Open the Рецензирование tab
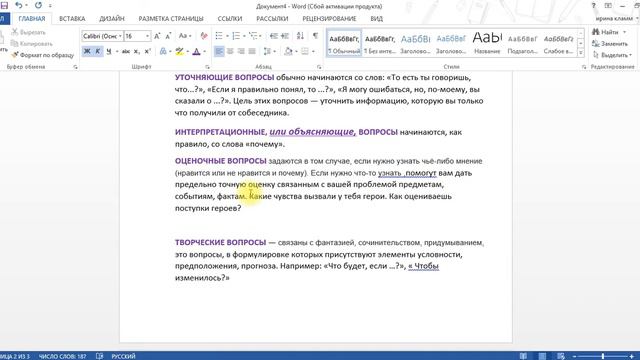Image resolution: width=640 pixels, height=360 pixels. [x=329, y=19]
